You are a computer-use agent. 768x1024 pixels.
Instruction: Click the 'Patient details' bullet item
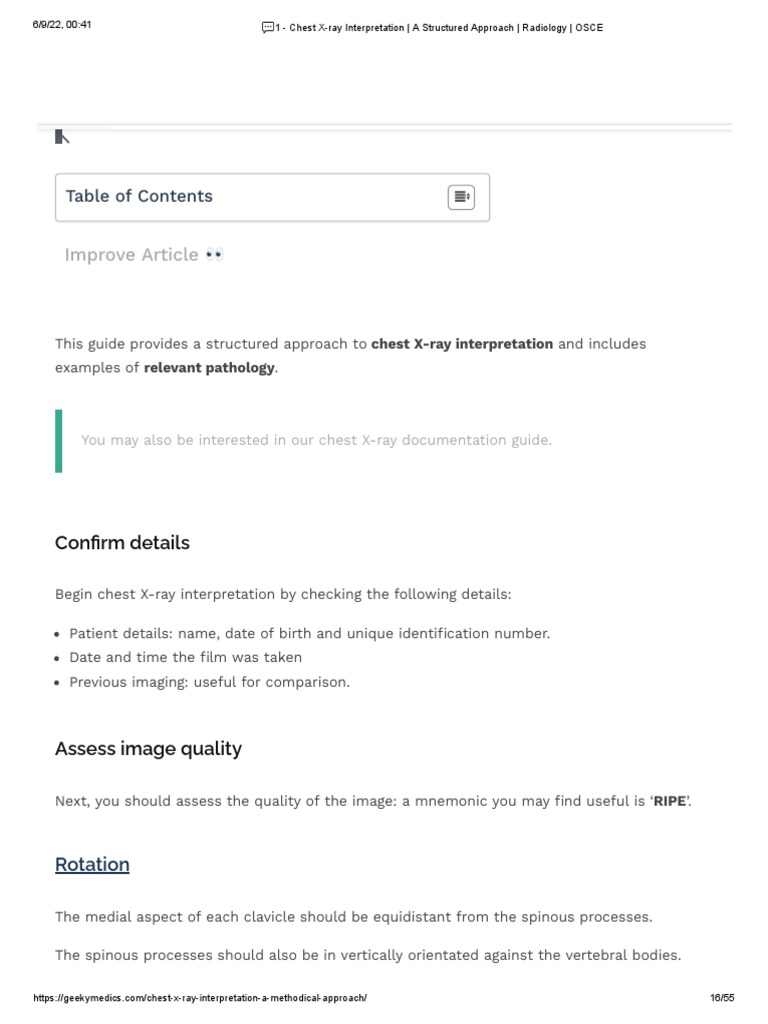[309, 633]
